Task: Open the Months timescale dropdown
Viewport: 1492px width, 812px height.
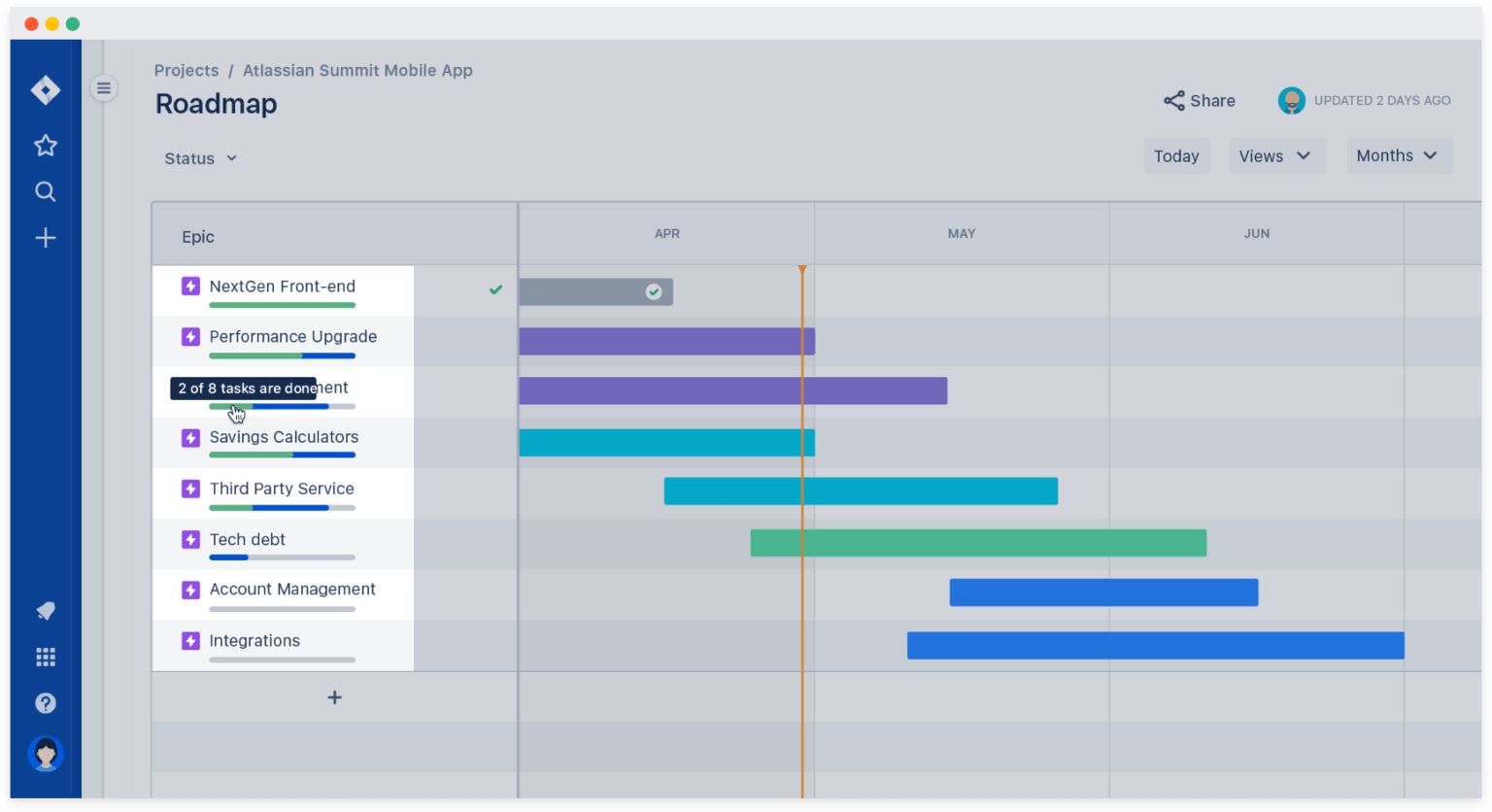Action: pos(1398,155)
